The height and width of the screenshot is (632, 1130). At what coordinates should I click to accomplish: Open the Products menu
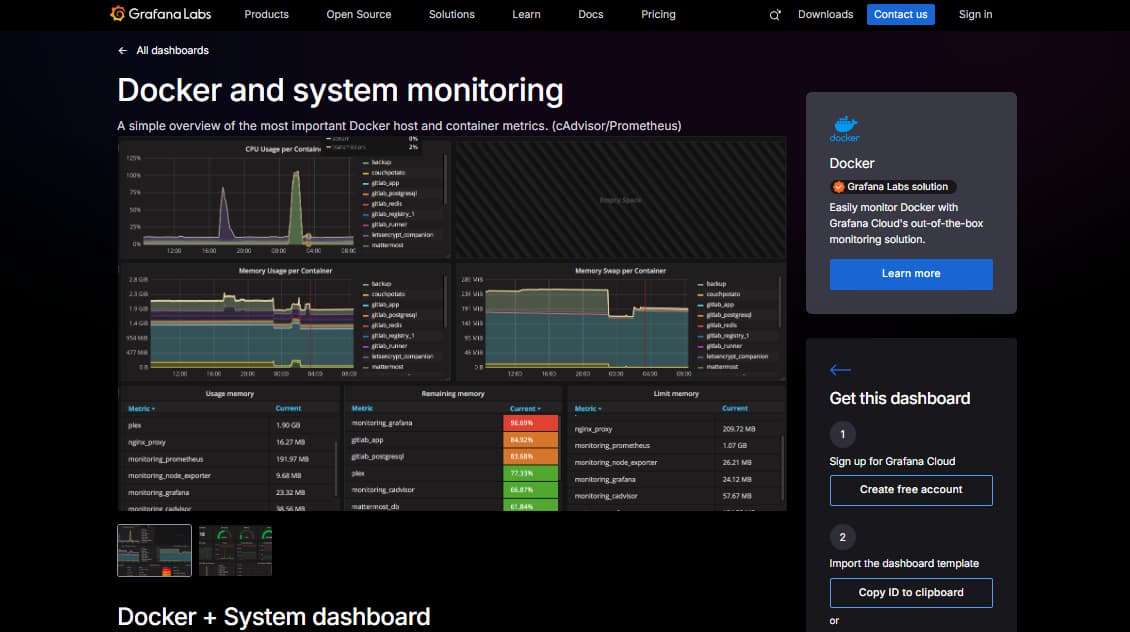[266, 14]
